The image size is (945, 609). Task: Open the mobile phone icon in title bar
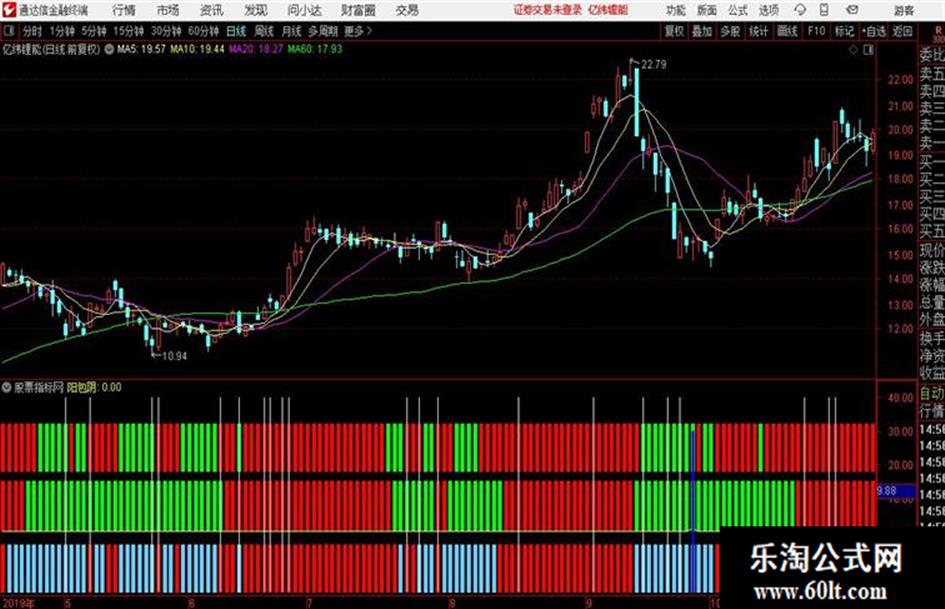click(824, 10)
